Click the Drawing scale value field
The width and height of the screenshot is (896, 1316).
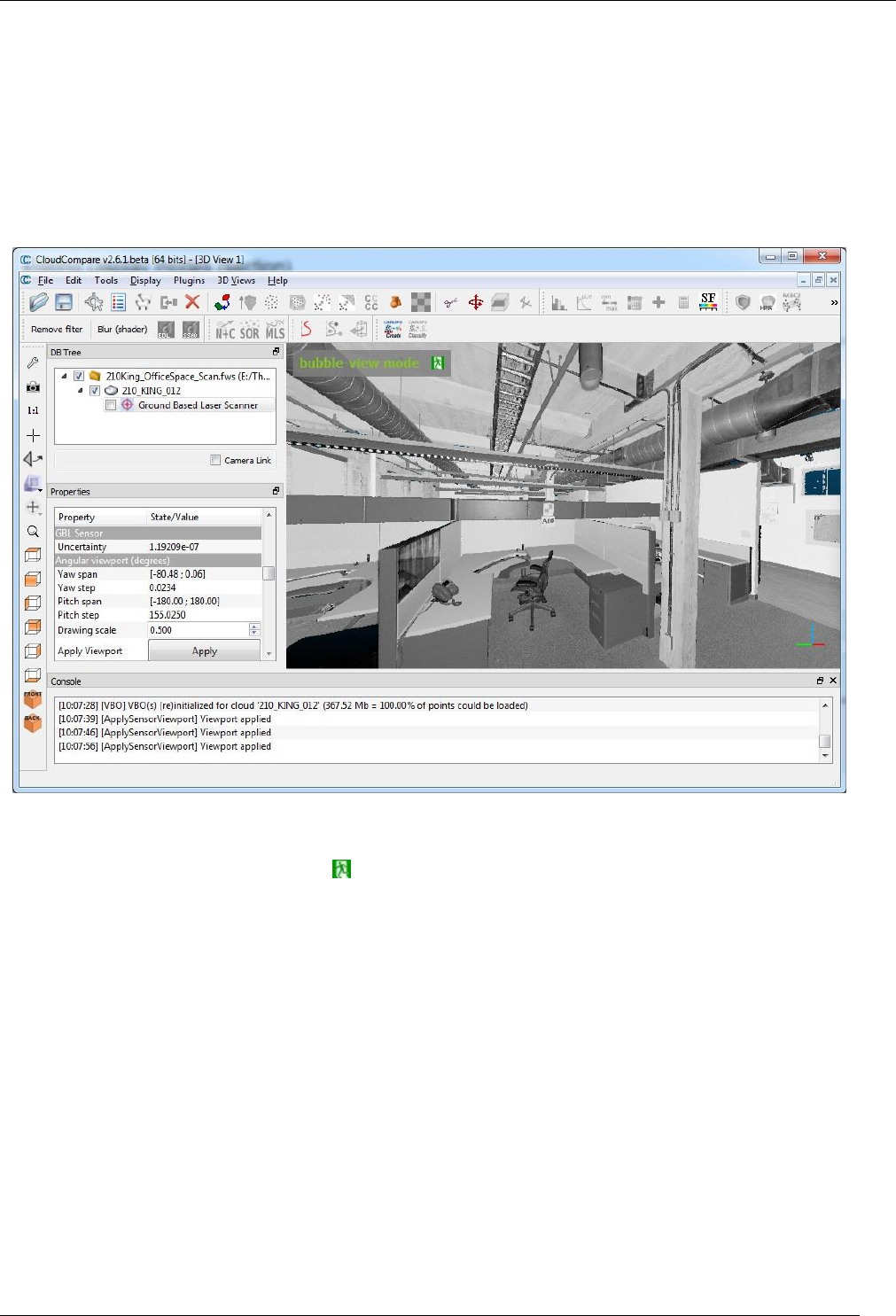(199, 630)
